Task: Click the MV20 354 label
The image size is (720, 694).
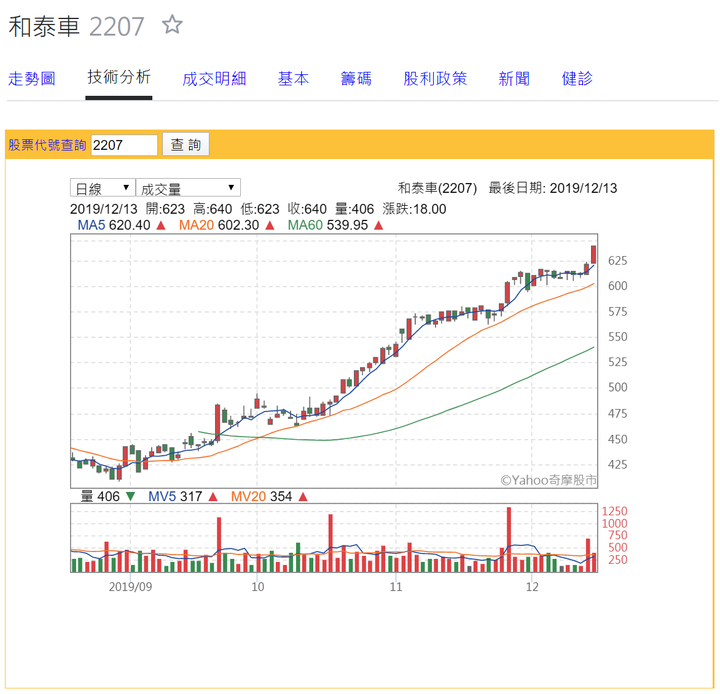Action: click(261, 497)
